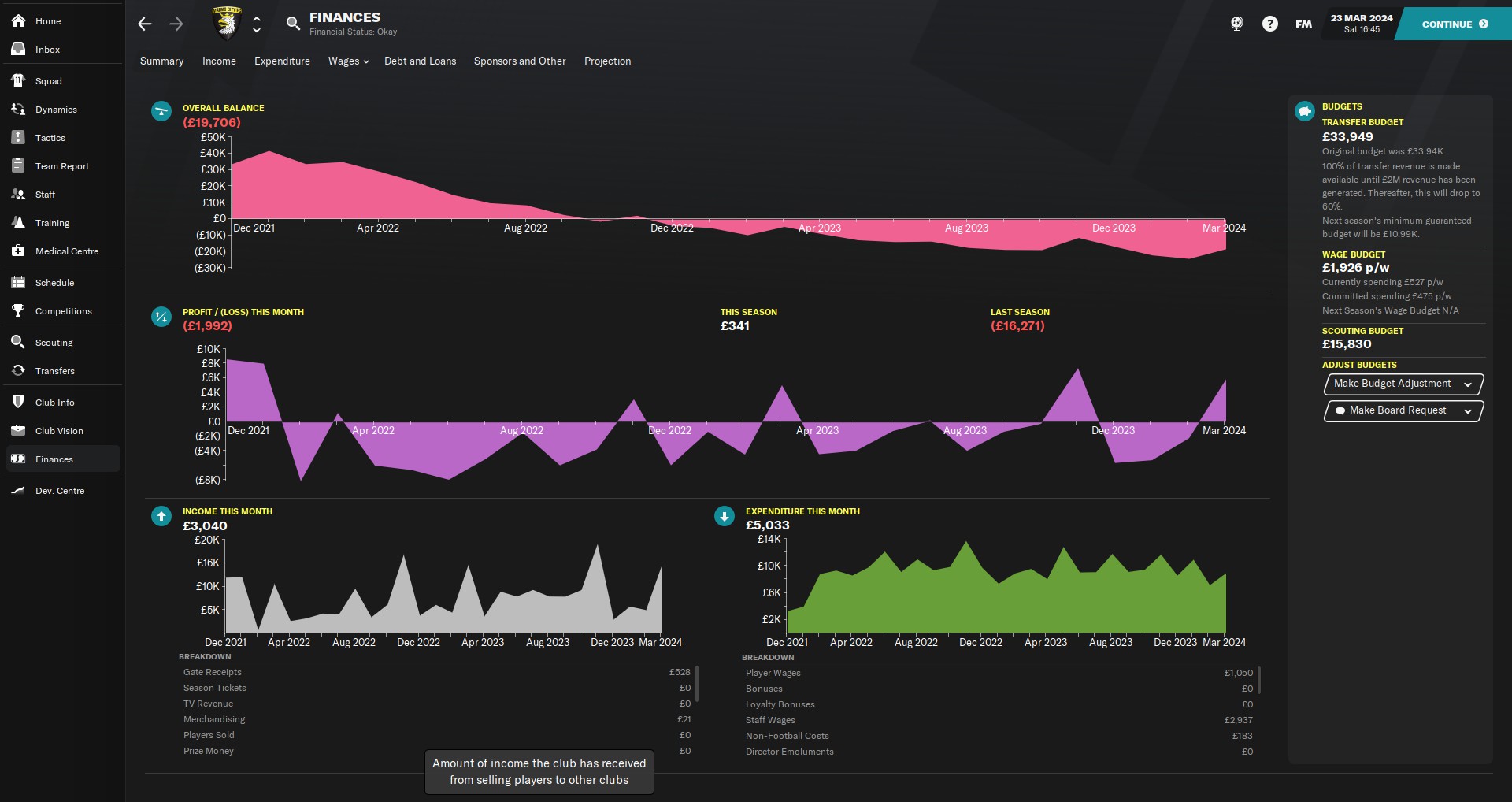This screenshot has height=802, width=1512.
Task: Open Make Budget Adjustment dropdown
Action: point(1403,384)
